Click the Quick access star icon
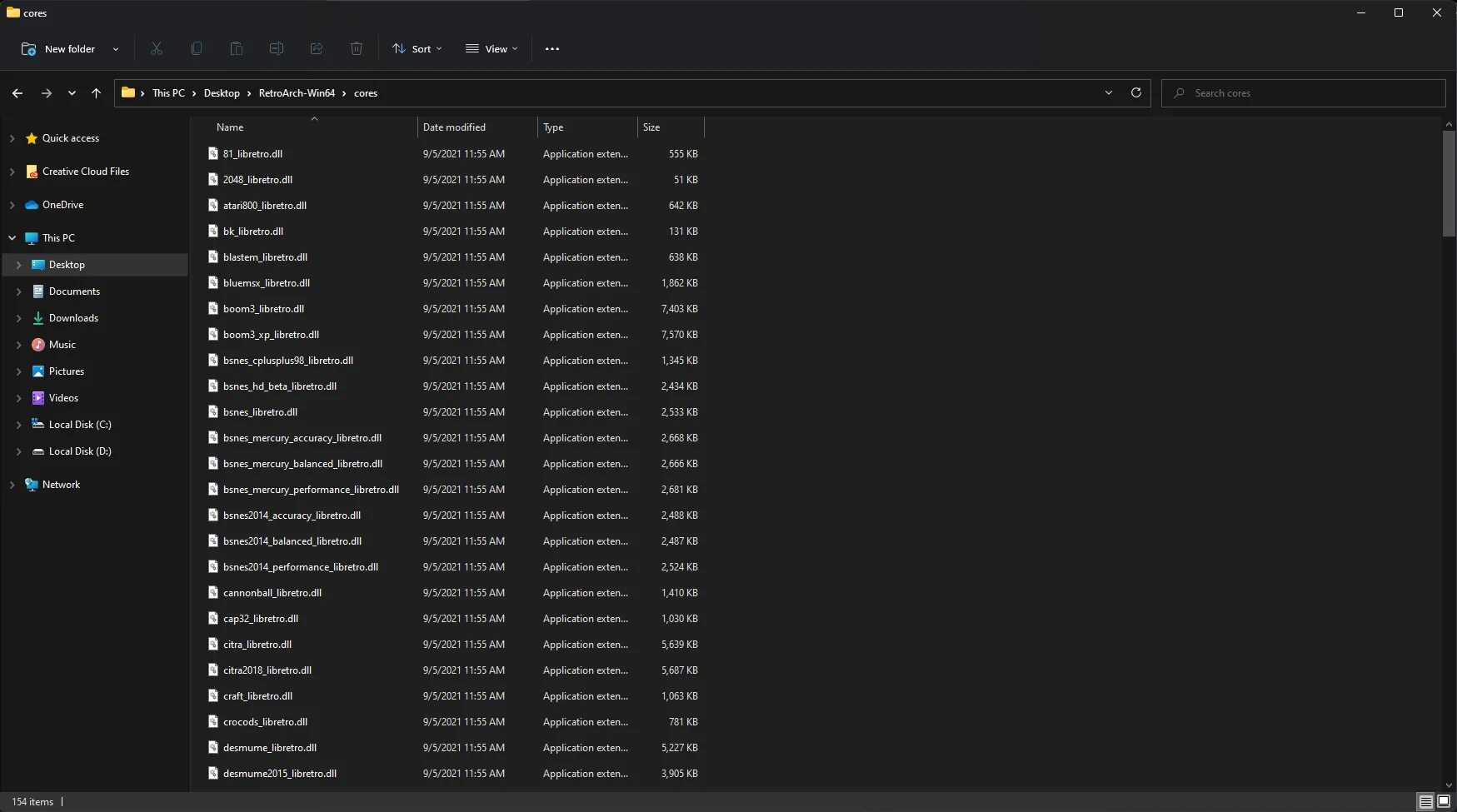Image resolution: width=1457 pixels, height=812 pixels. [32, 138]
